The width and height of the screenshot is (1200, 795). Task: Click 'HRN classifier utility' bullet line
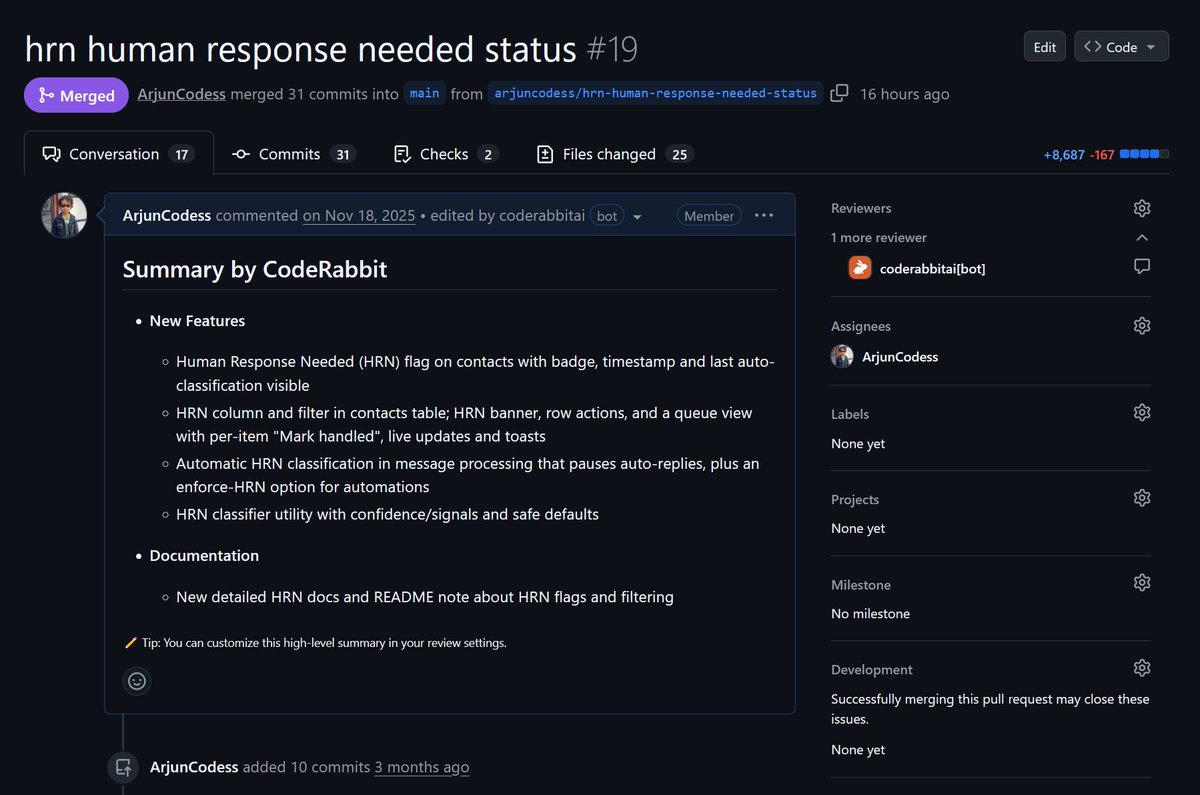[x=387, y=514]
